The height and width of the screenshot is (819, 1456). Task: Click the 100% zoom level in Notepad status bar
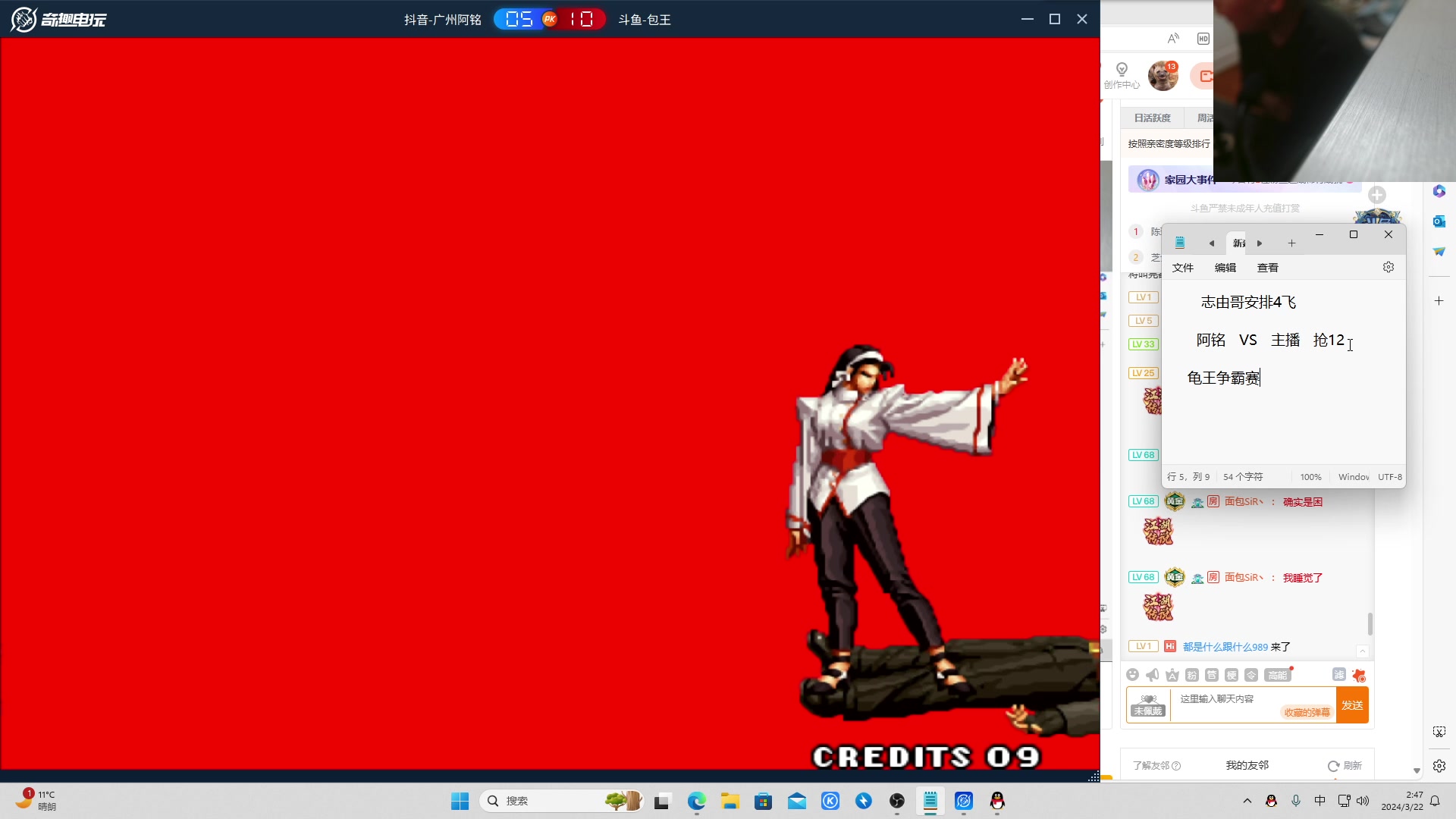pos(1310,477)
